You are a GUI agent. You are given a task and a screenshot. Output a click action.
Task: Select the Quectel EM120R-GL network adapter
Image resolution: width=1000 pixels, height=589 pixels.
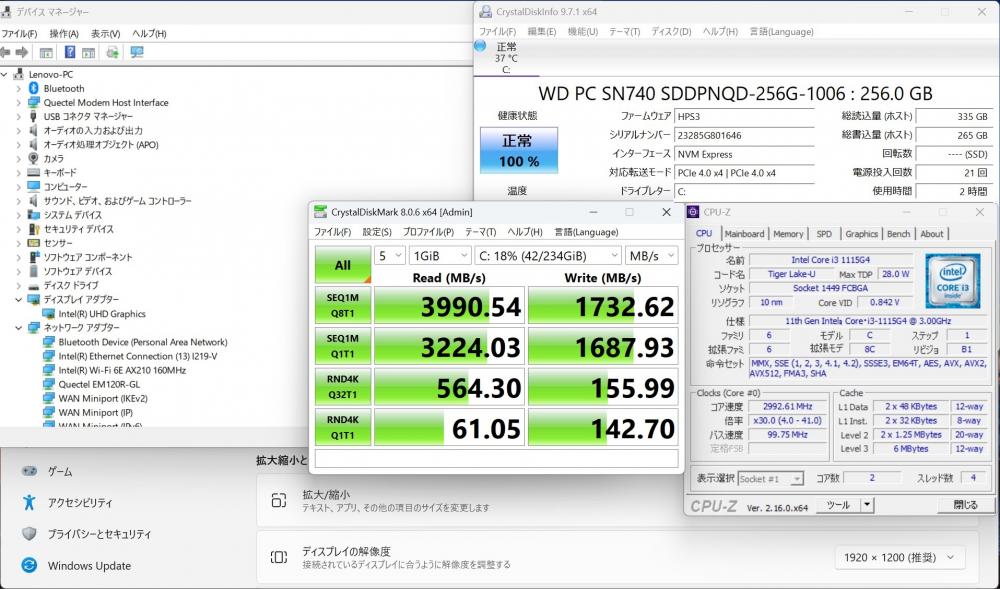pos(99,384)
